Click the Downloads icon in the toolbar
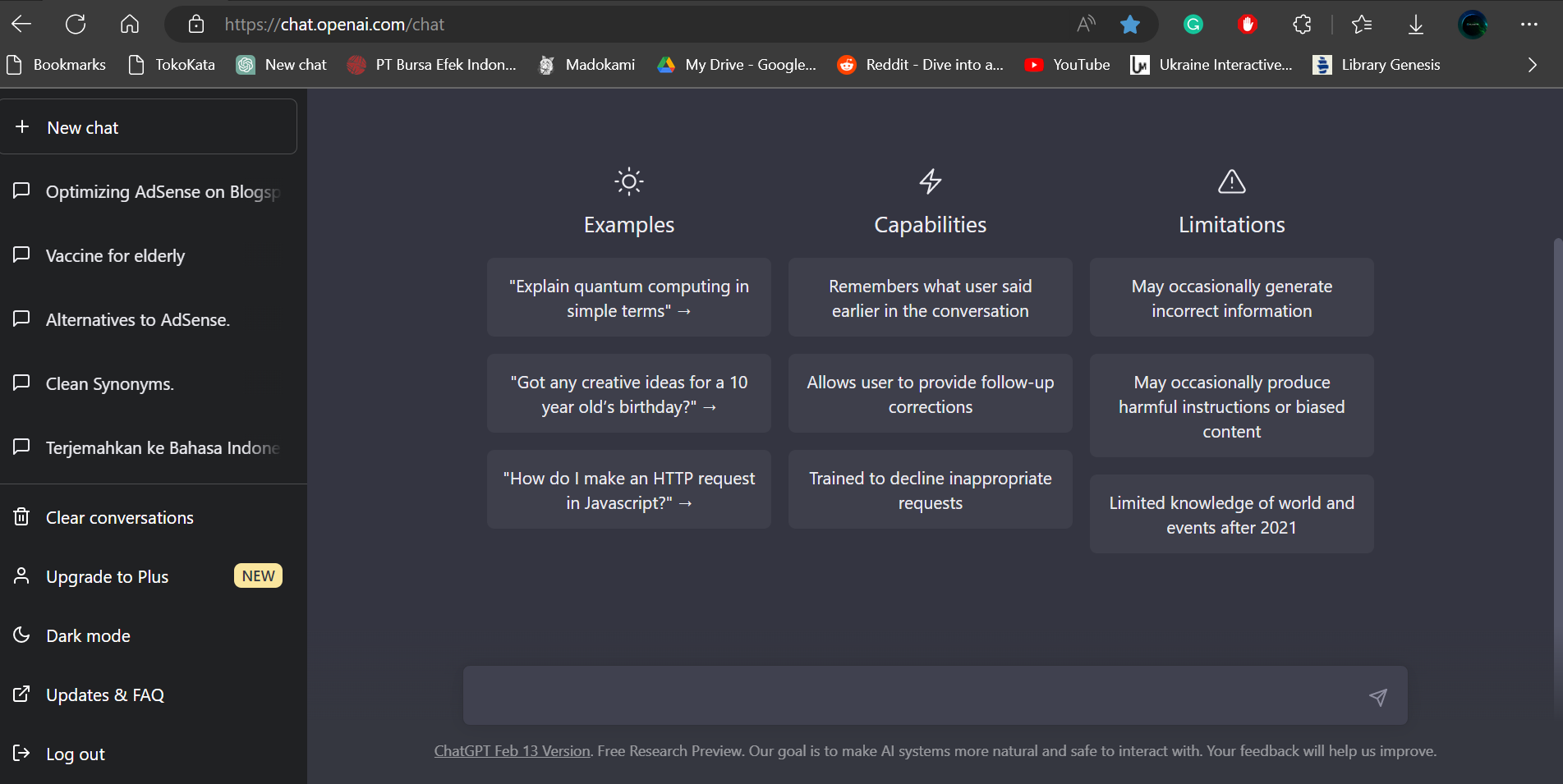Image resolution: width=1563 pixels, height=784 pixels. (x=1414, y=24)
